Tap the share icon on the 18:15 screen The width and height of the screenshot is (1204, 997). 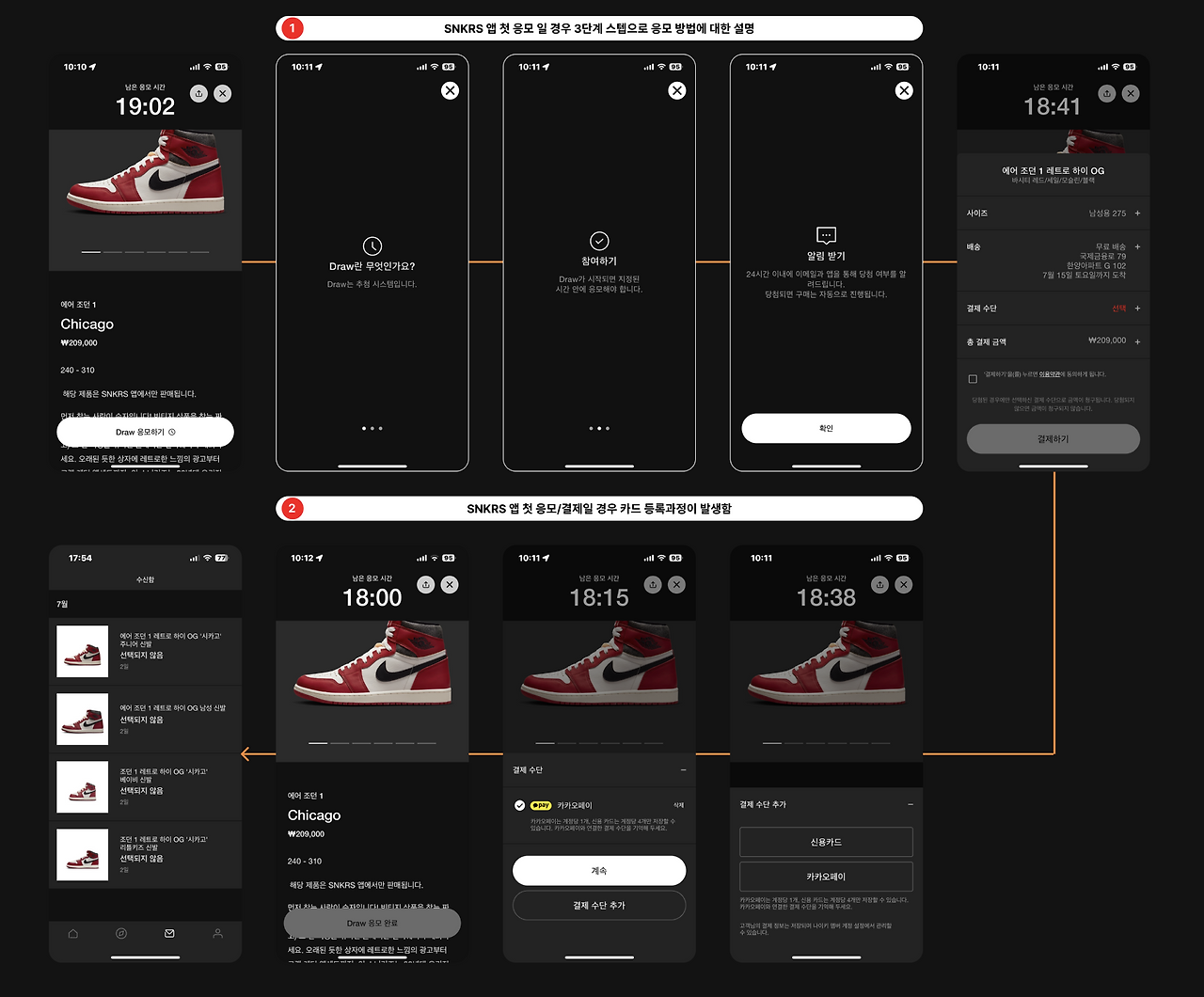tap(653, 585)
